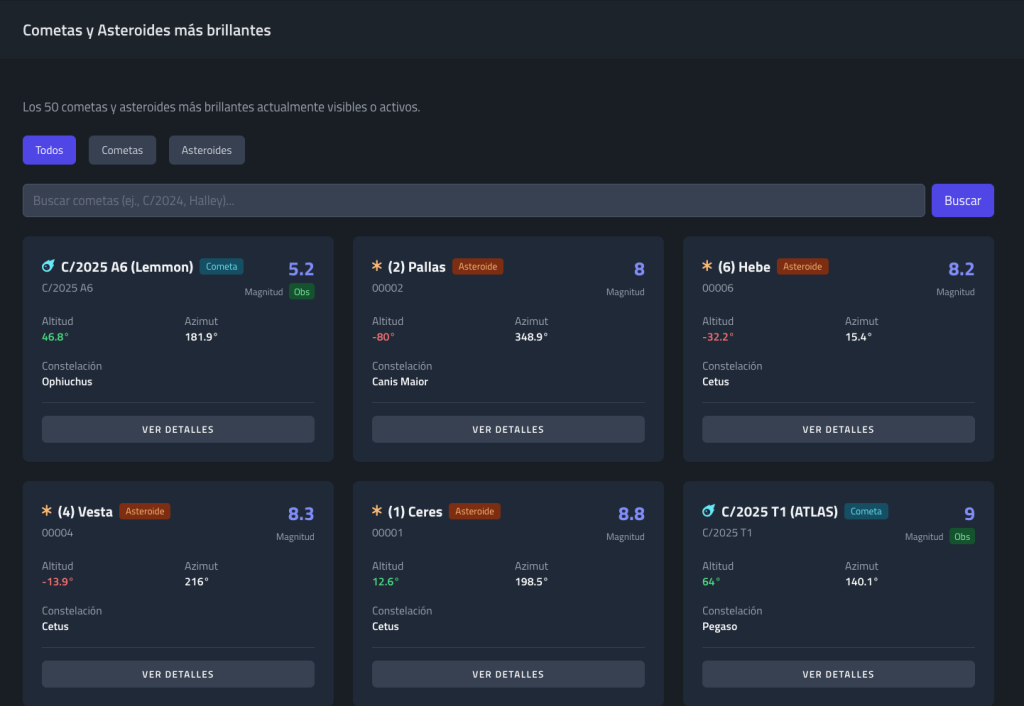The height and width of the screenshot is (706, 1024).
Task: Select the Todos filter tab
Action: 49,150
